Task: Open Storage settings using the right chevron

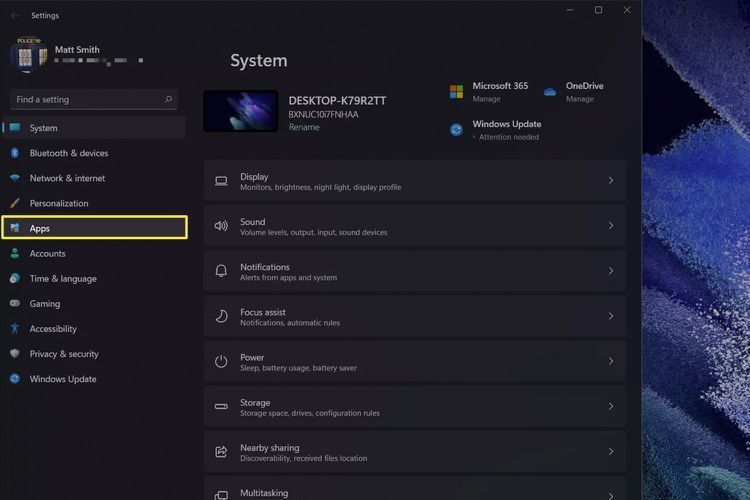Action: pos(610,407)
